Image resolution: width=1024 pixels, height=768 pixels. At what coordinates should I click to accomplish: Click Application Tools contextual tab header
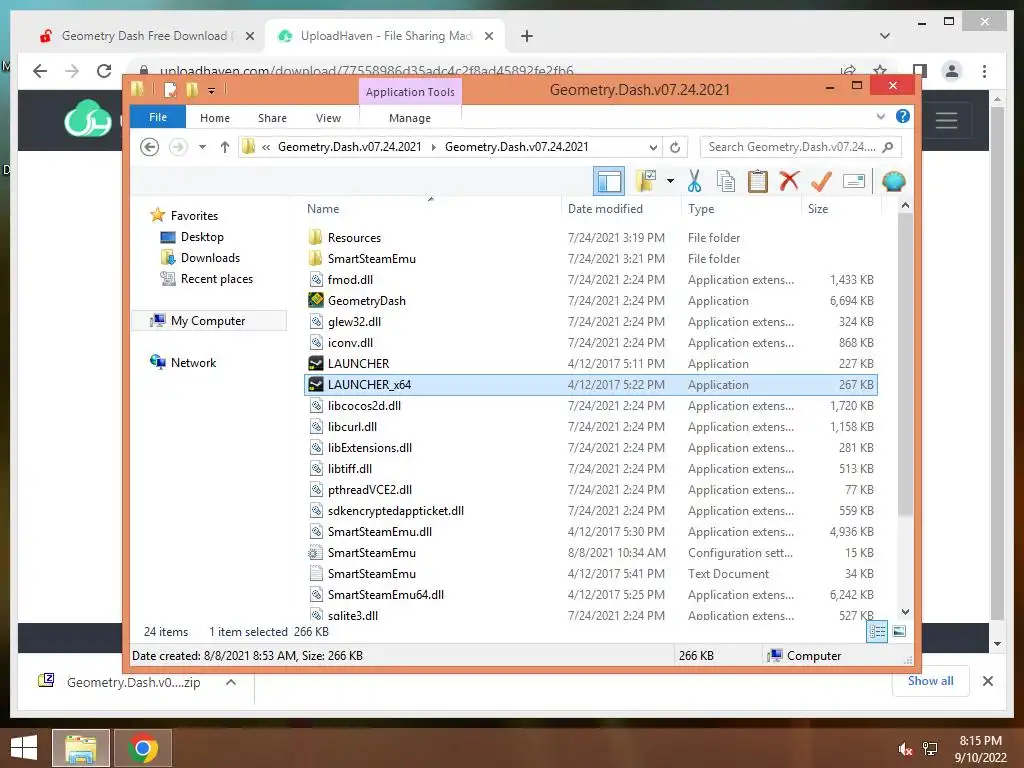click(410, 91)
